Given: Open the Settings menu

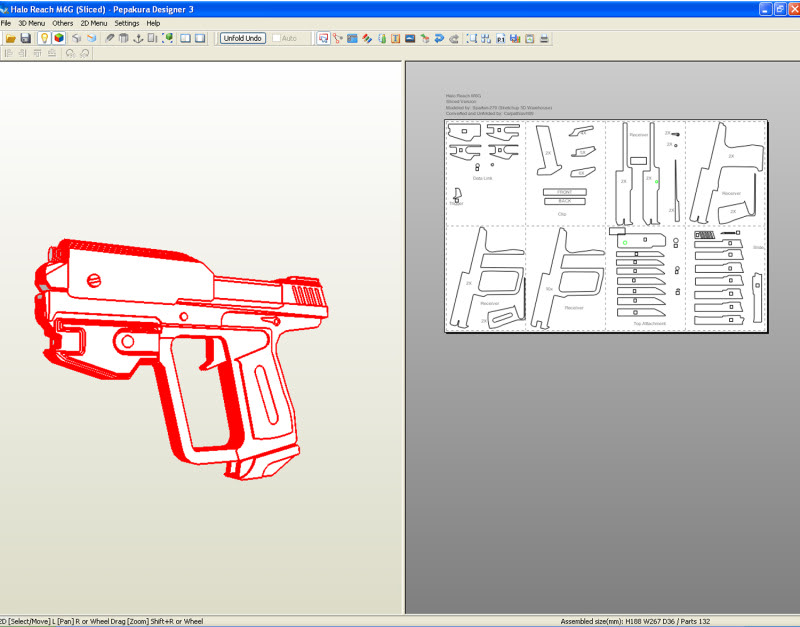Looking at the screenshot, I should [127, 23].
